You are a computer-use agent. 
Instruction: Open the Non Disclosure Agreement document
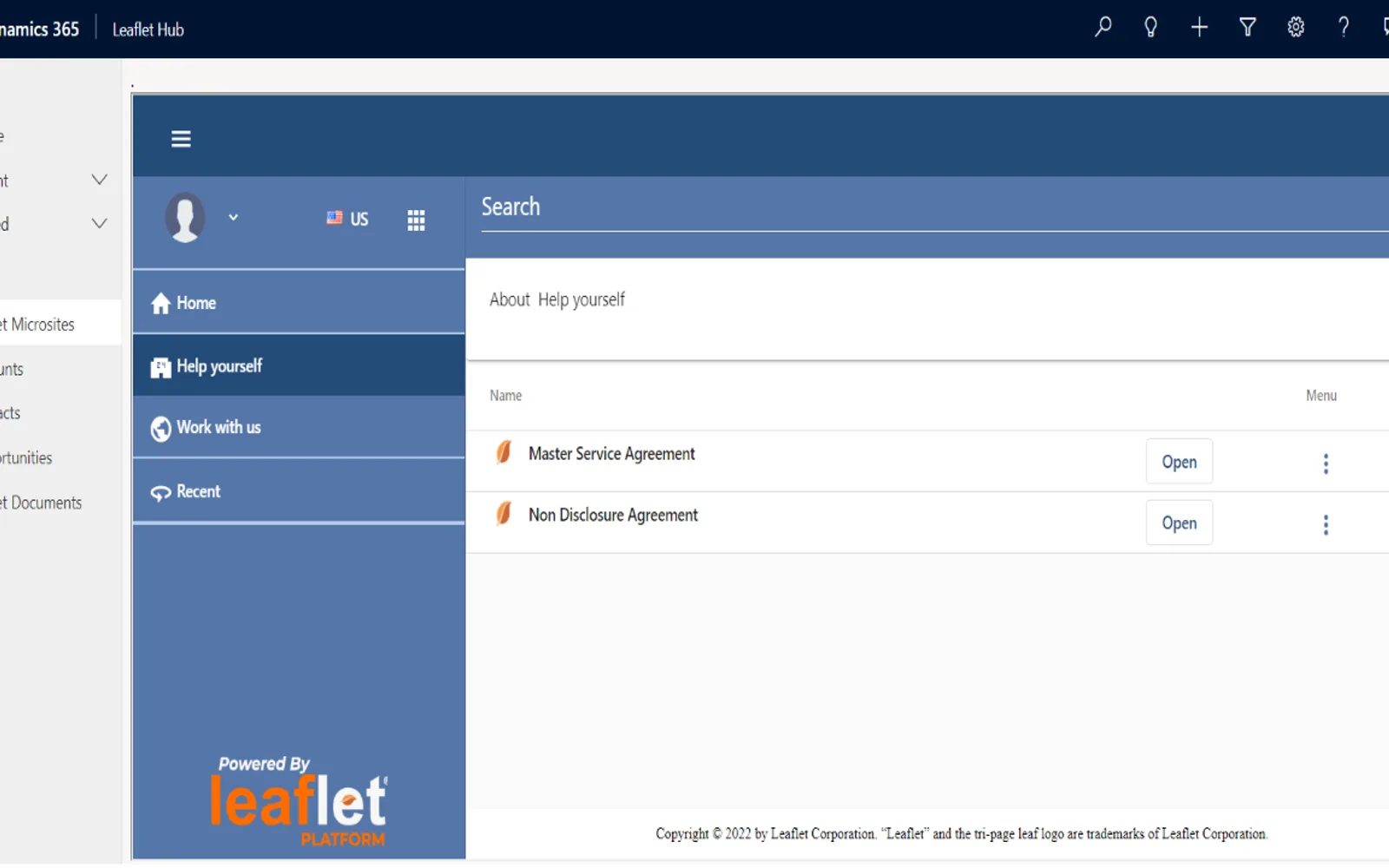click(1179, 523)
